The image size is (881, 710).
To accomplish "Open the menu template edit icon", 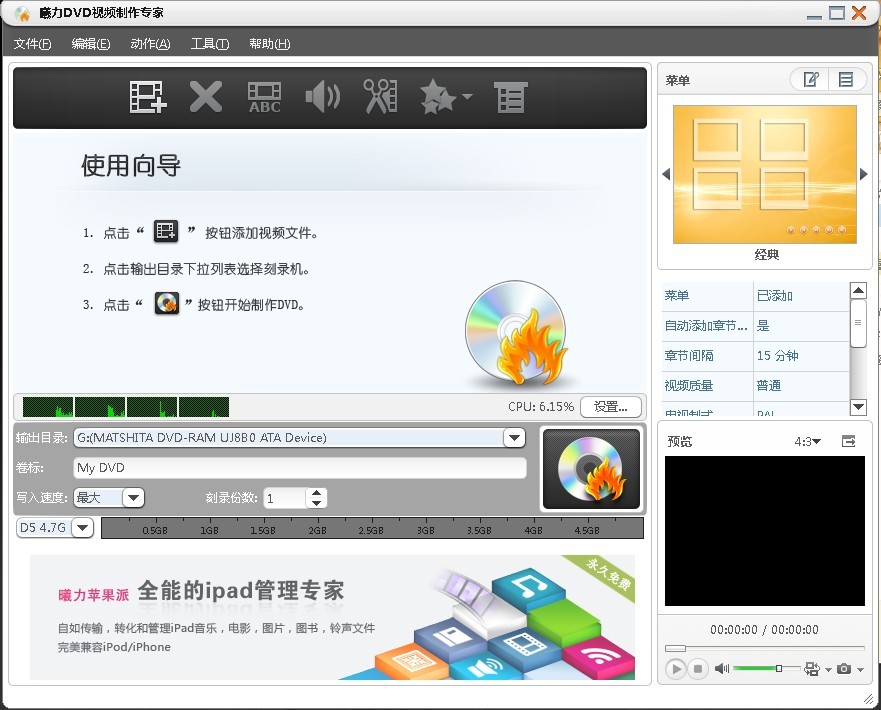I will point(811,80).
